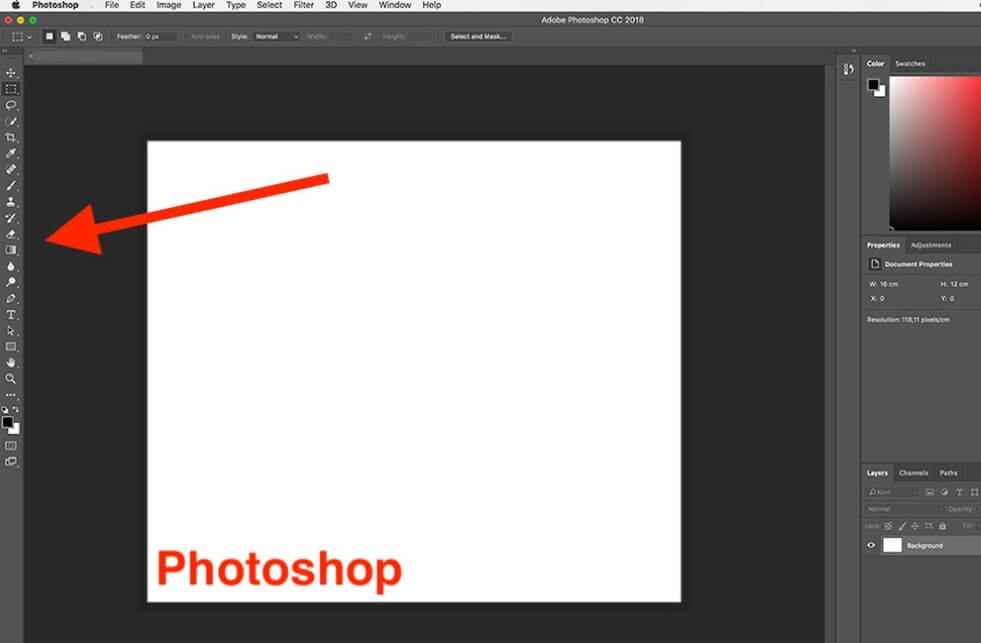Select the Horizontal Type tool
This screenshot has width=981, height=643.
click(x=11, y=315)
